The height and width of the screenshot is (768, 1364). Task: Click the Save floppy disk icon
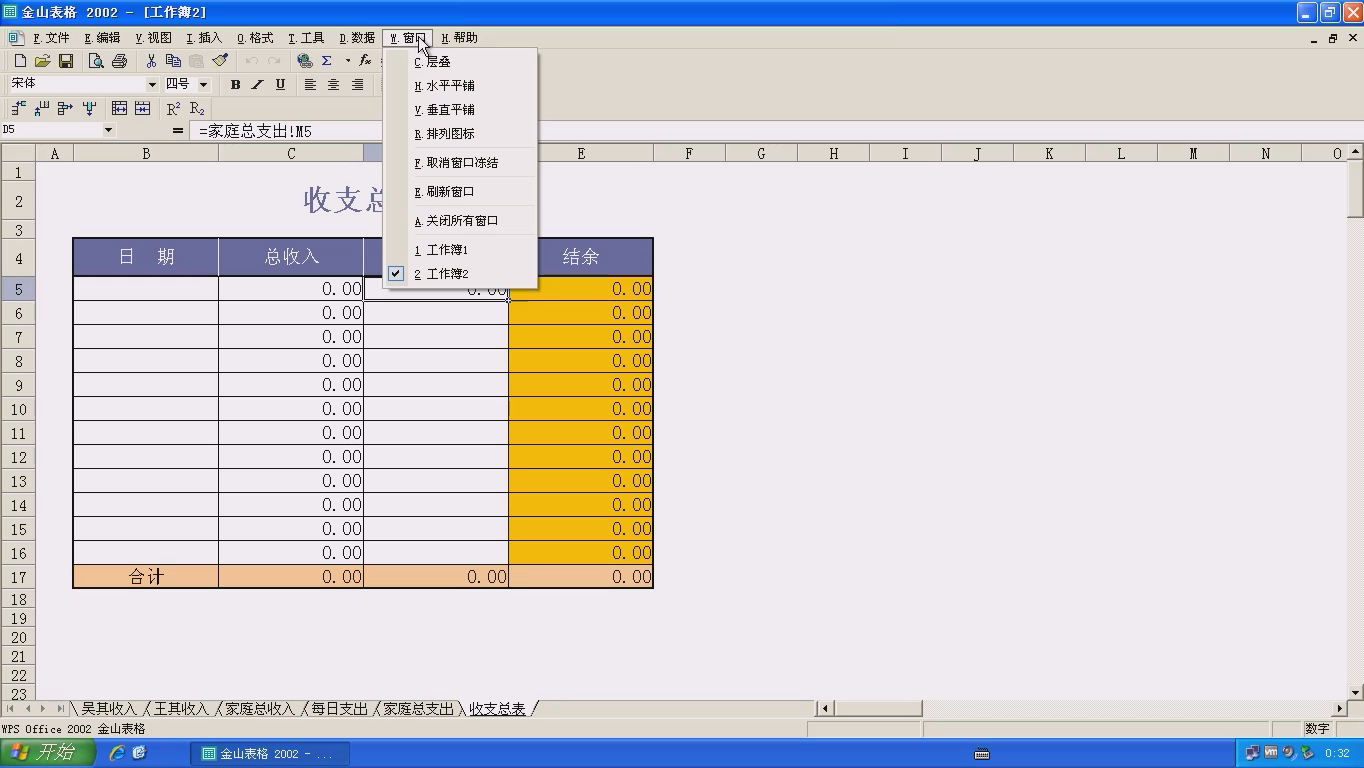coord(66,61)
